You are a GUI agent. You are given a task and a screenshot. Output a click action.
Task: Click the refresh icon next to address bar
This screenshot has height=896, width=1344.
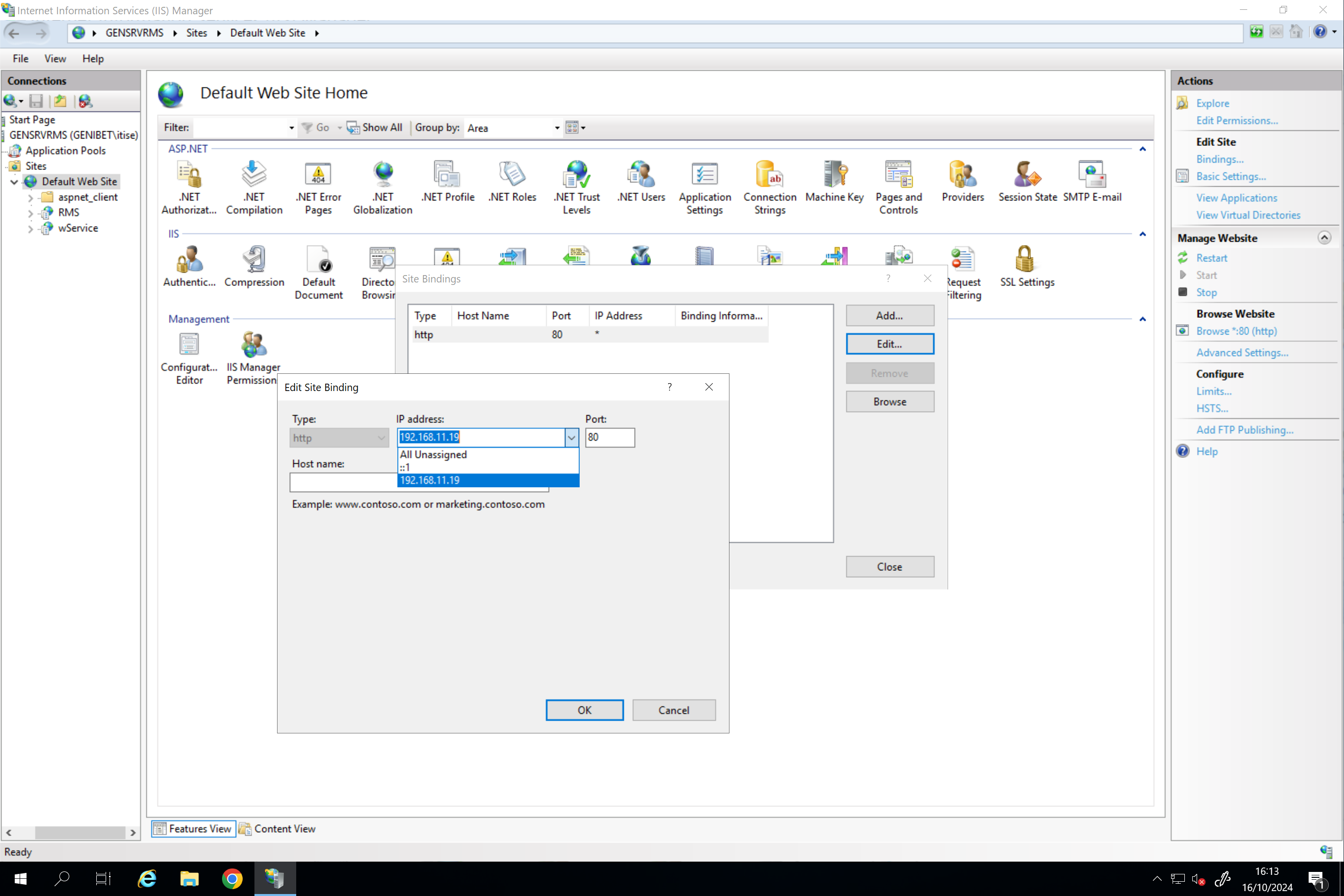[x=1256, y=32]
